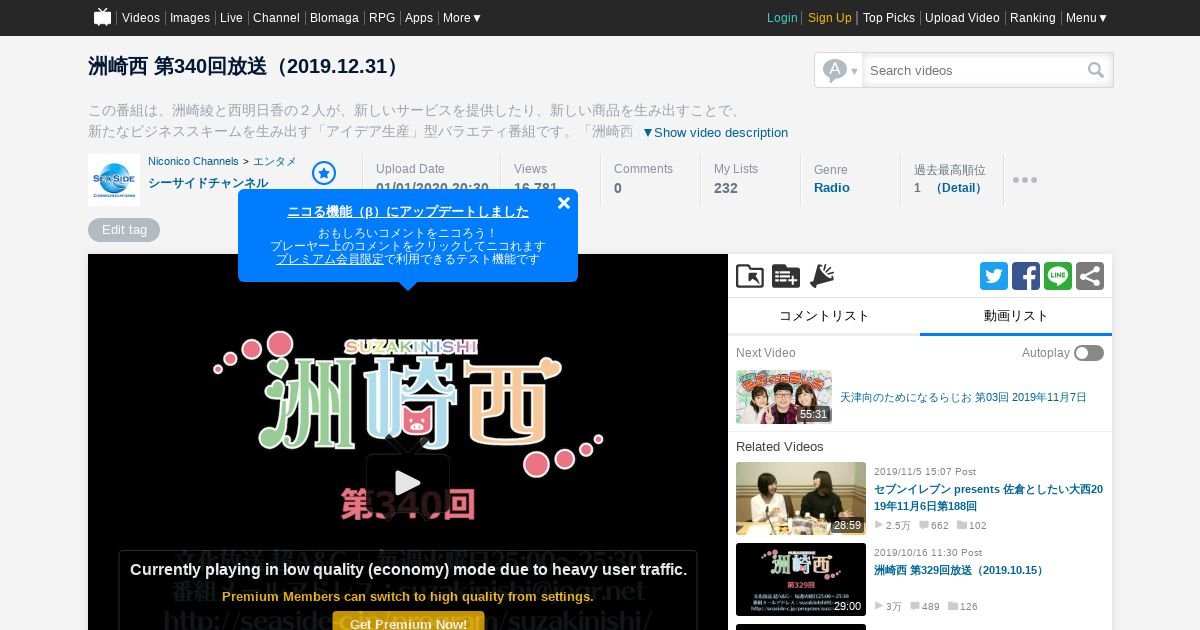Click the Sign Up link
Image resolution: width=1200 pixels, height=630 pixels.
click(x=830, y=18)
